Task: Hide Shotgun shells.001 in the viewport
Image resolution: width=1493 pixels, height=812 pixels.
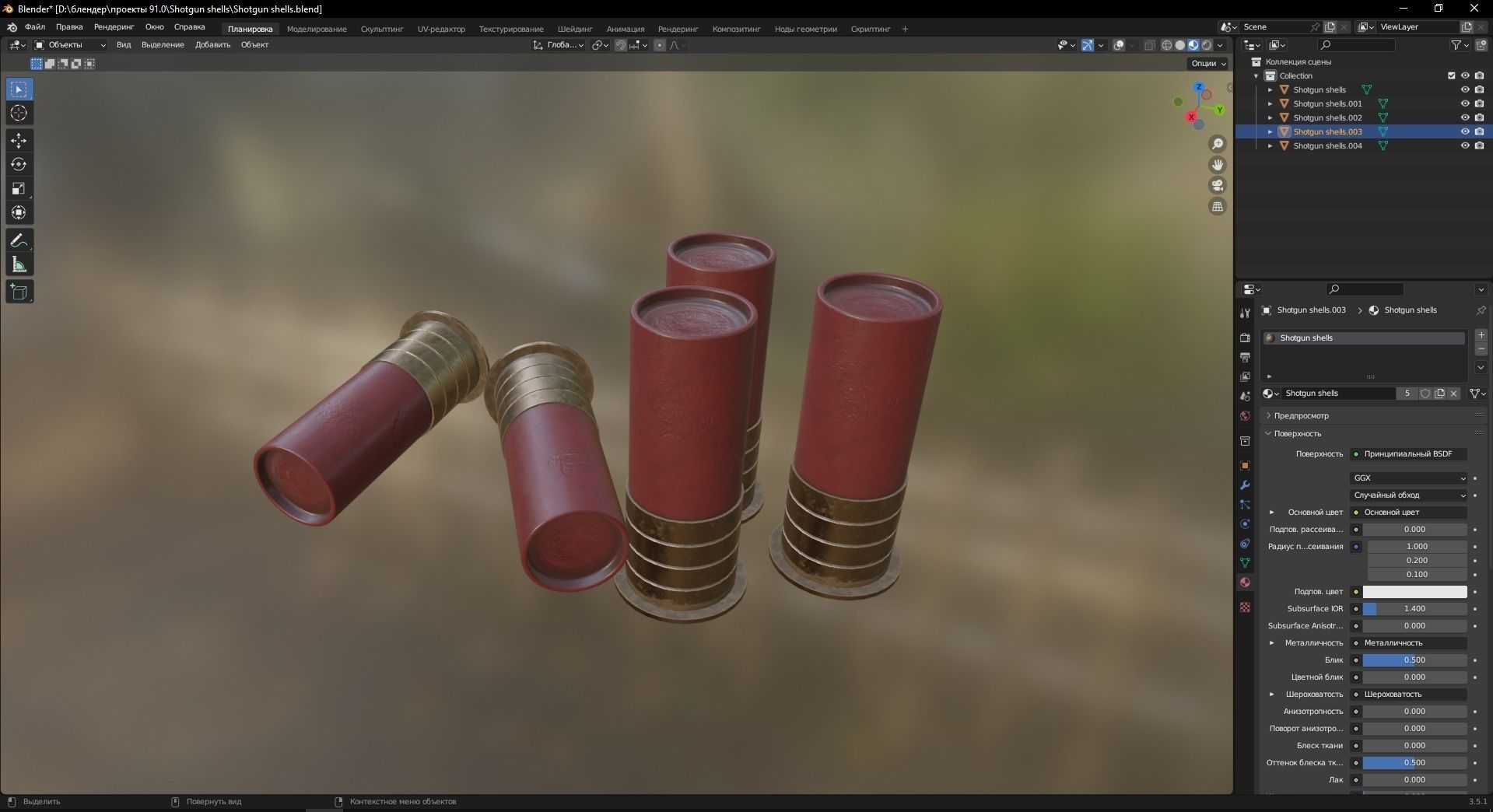Action: tap(1466, 103)
